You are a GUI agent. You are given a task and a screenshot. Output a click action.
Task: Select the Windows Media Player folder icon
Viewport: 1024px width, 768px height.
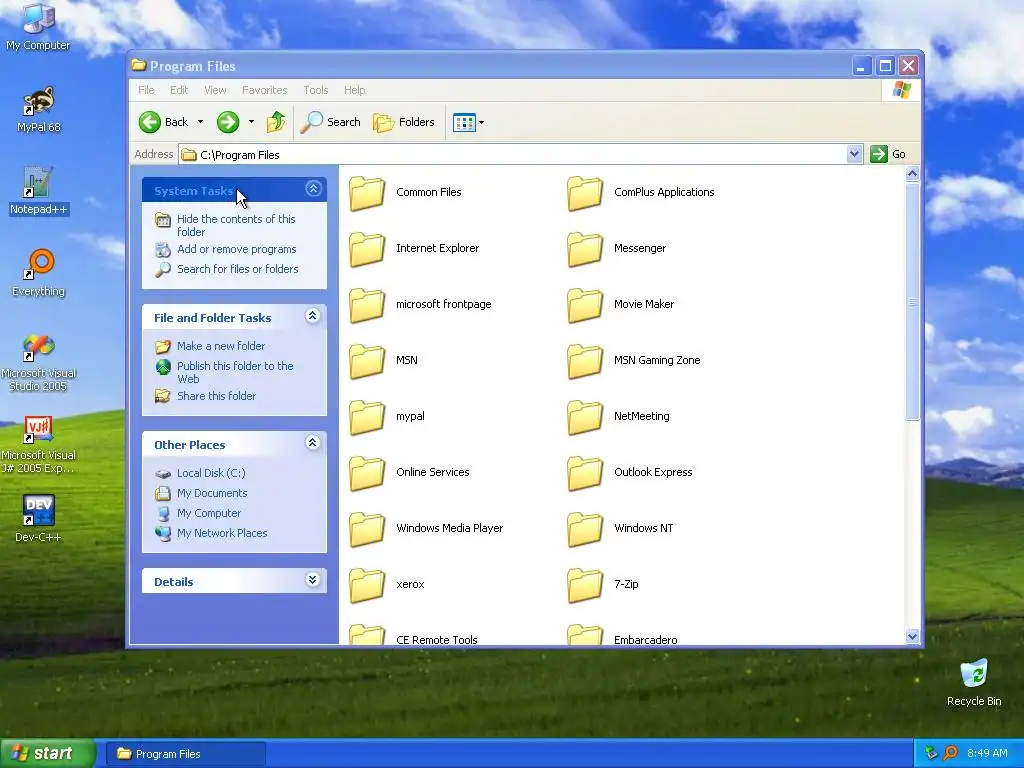point(367,530)
